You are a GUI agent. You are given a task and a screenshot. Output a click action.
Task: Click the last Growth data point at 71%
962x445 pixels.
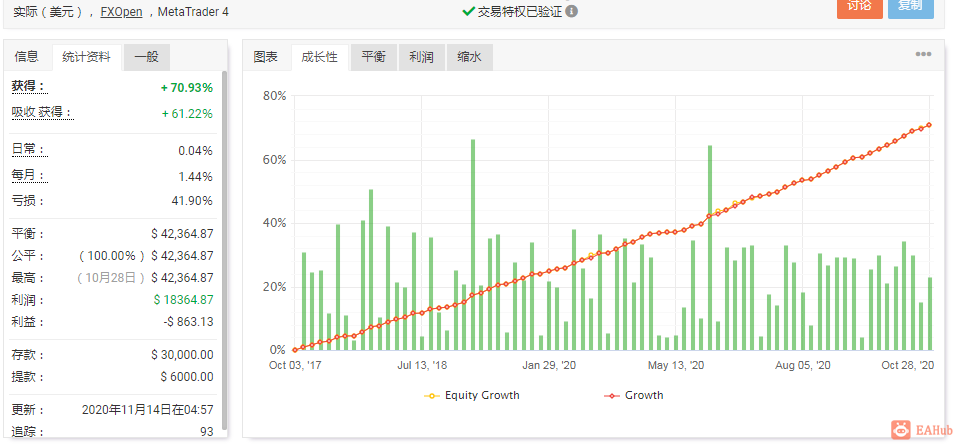(x=929, y=125)
